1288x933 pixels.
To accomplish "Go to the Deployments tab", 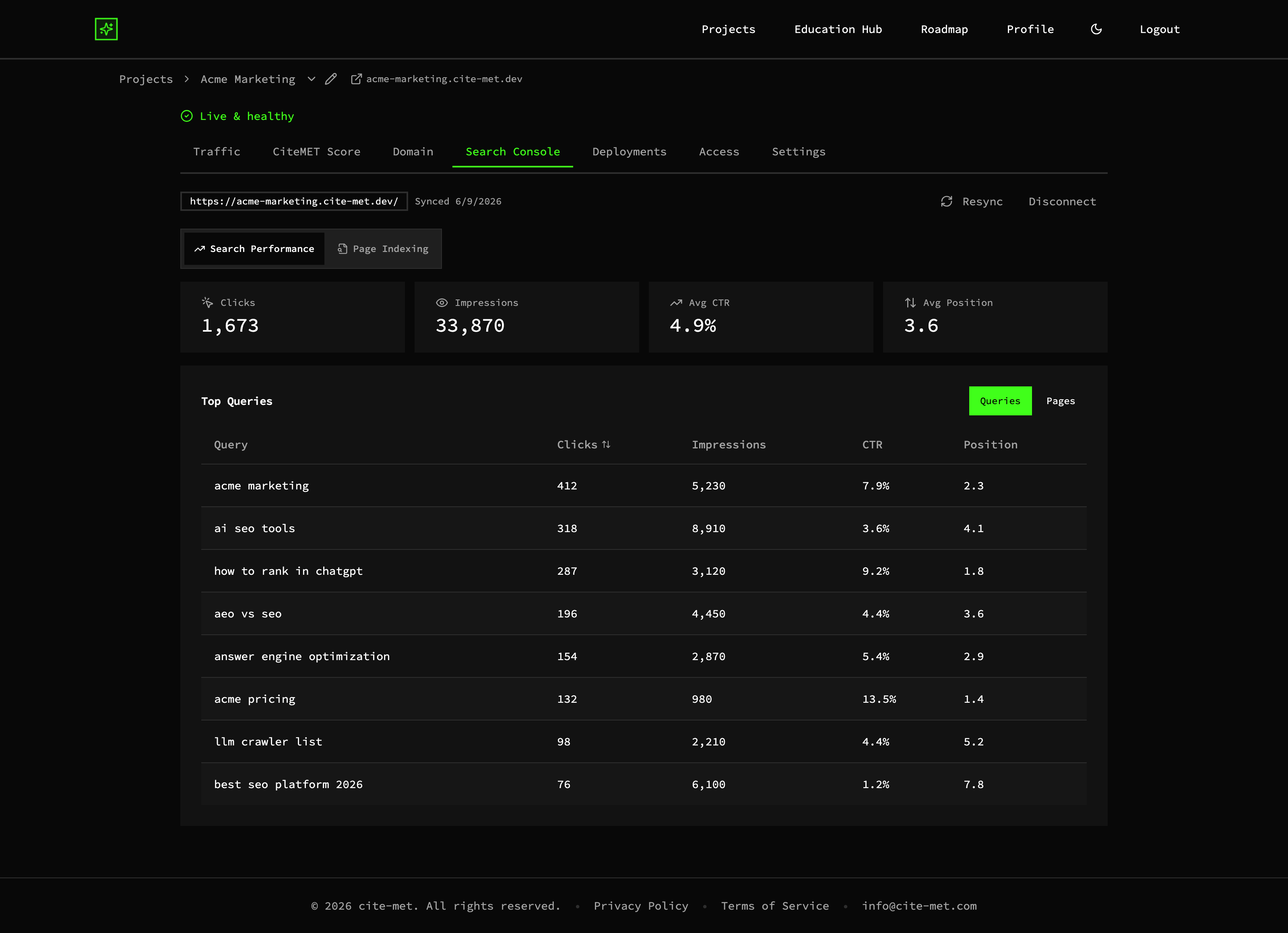I will click(629, 152).
